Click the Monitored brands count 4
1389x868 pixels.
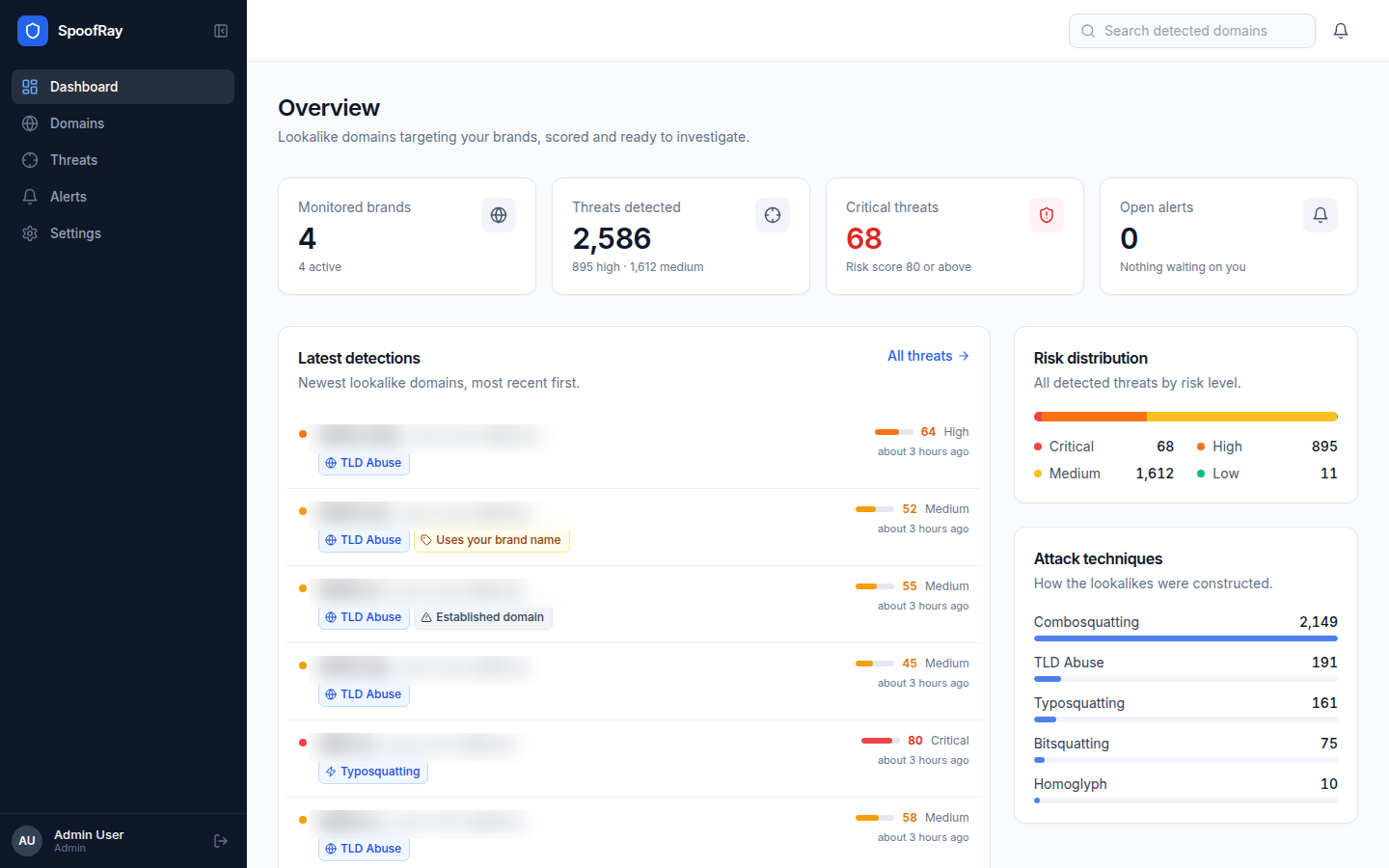point(307,238)
